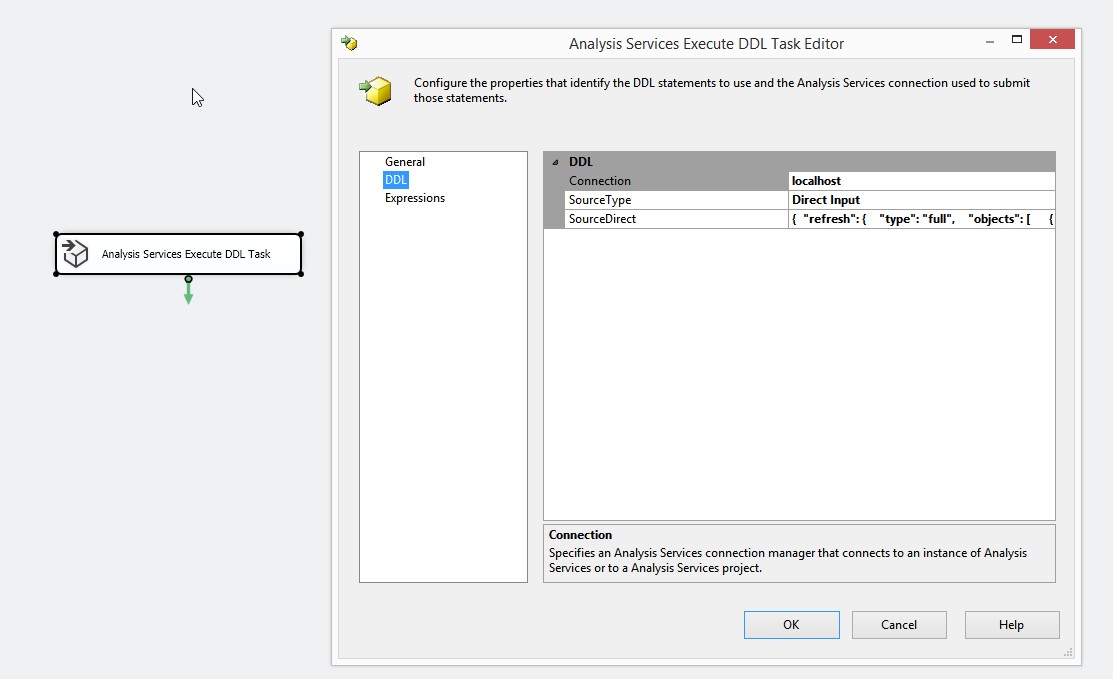Click the SourceDirect JSON value field

click(x=920, y=219)
